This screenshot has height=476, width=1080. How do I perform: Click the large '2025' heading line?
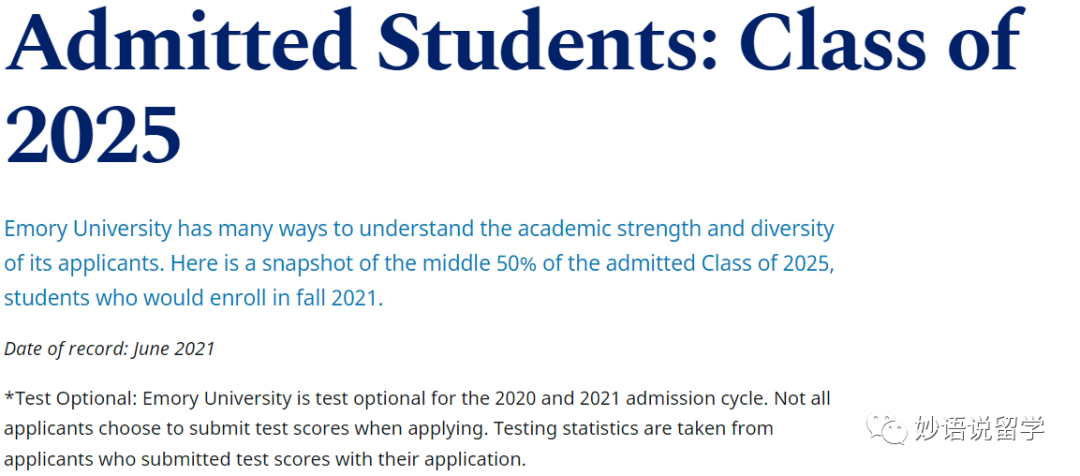point(93,134)
